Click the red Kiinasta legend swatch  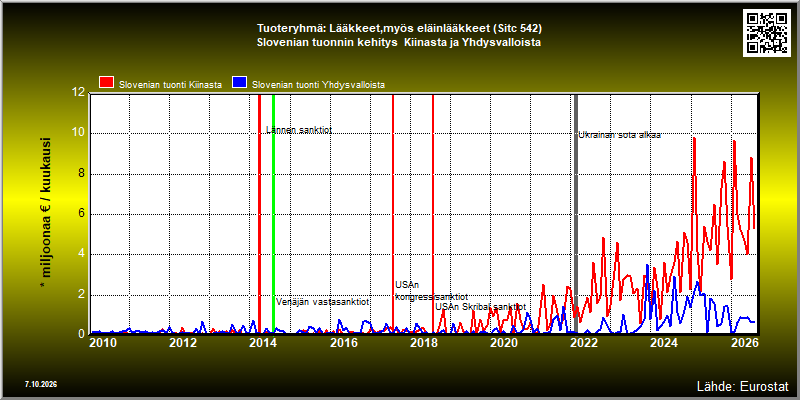point(107,83)
